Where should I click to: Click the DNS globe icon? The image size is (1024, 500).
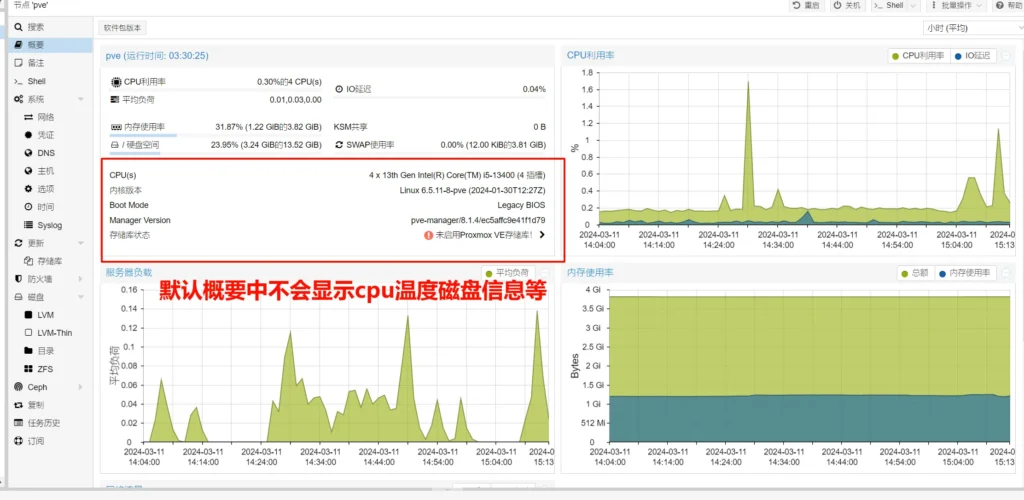pos(28,153)
